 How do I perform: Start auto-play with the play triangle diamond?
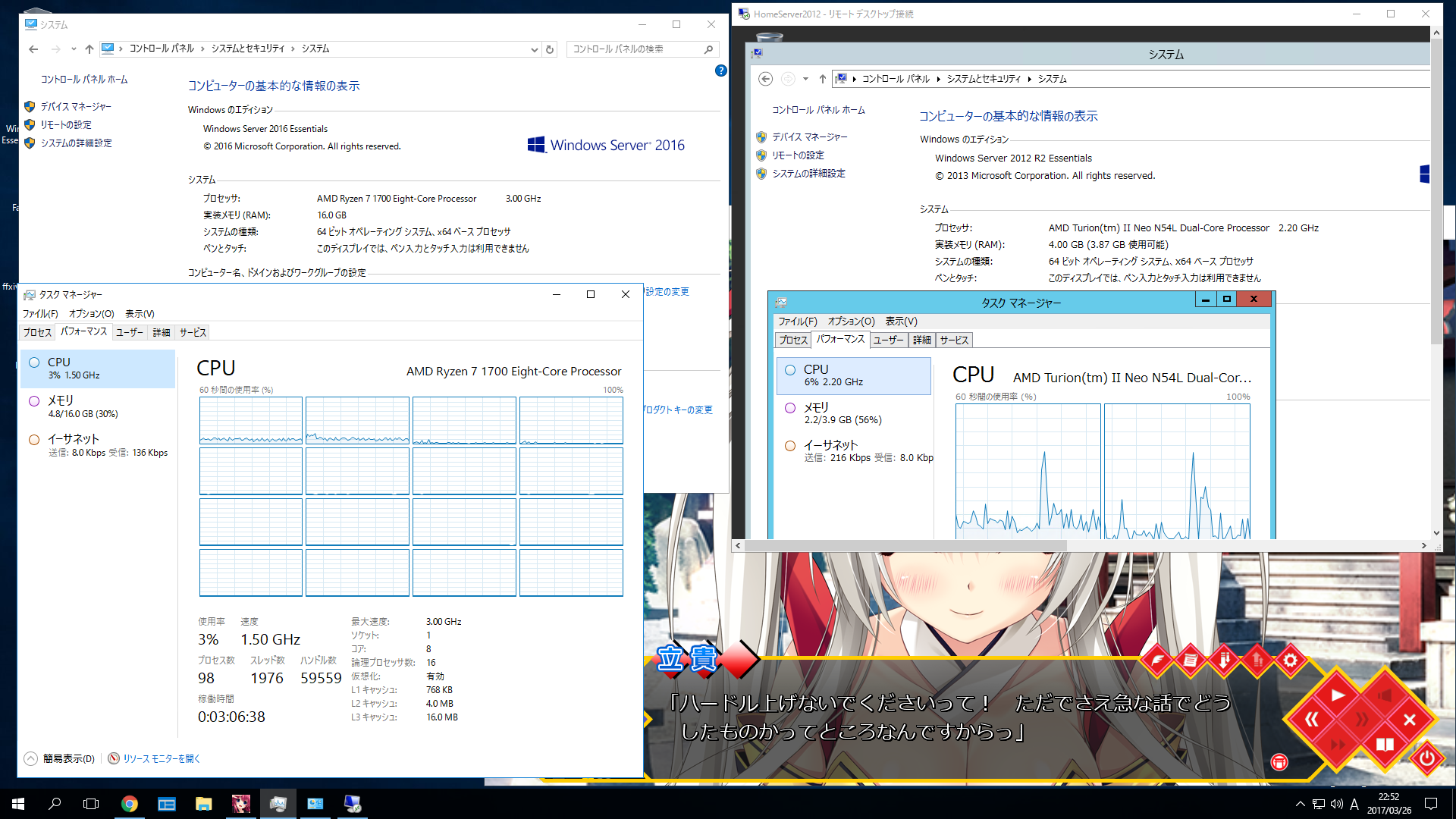pyautogui.click(x=1337, y=695)
